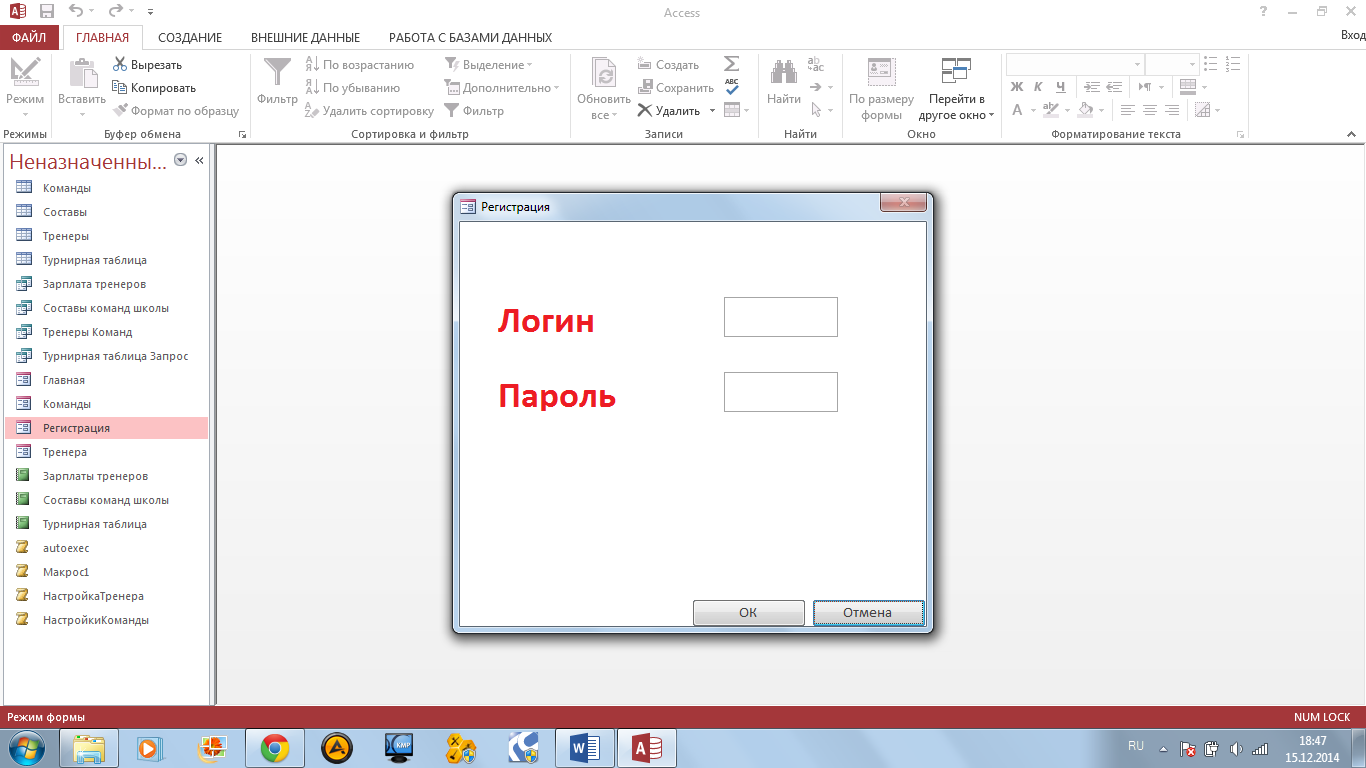Image resolution: width=1366 pixels, height=768 pixels.
Task: Click По размеру формы icon
Action: click(881, 72)
